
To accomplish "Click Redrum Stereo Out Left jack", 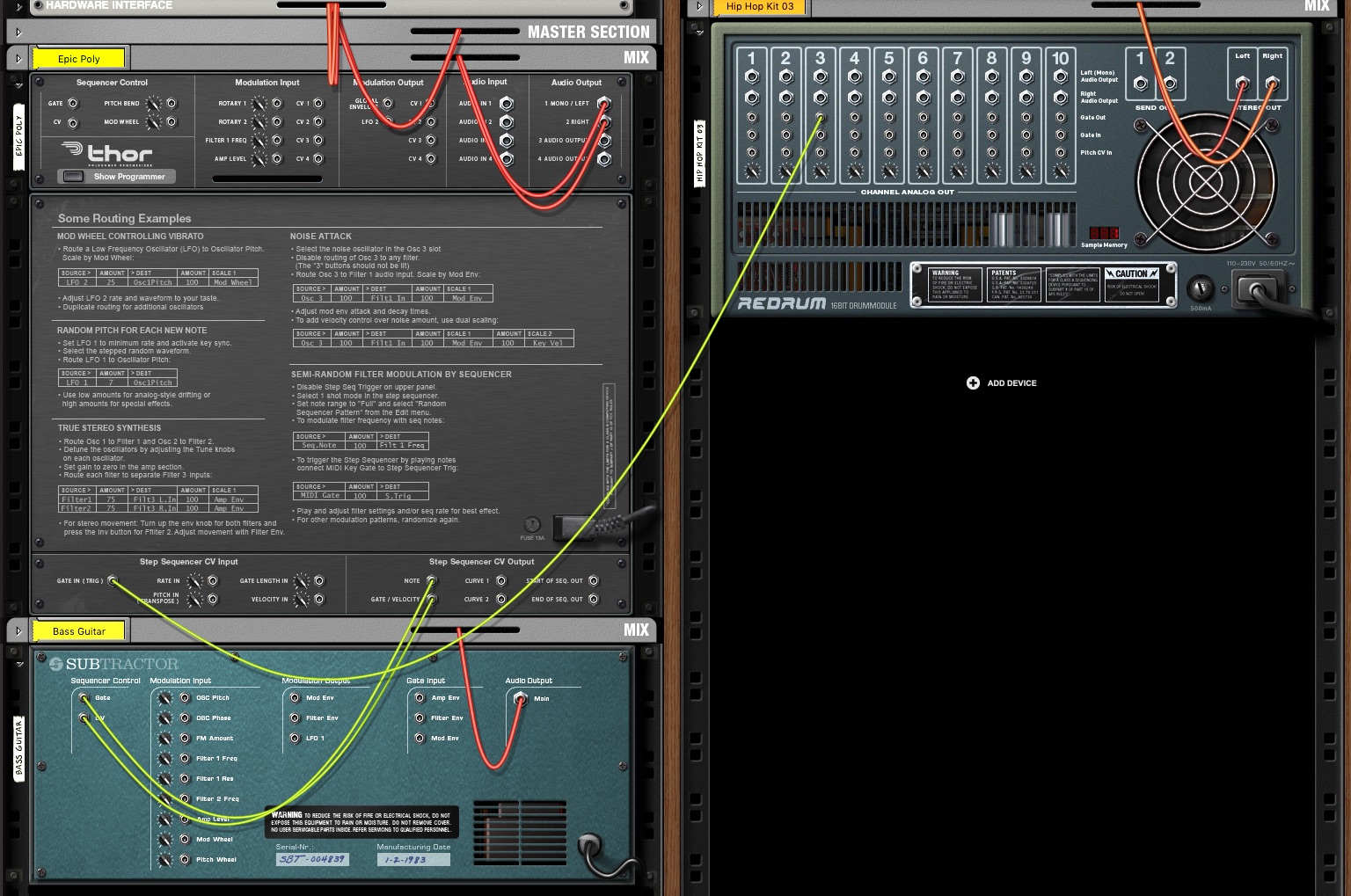I will [x=1242, y=84].
